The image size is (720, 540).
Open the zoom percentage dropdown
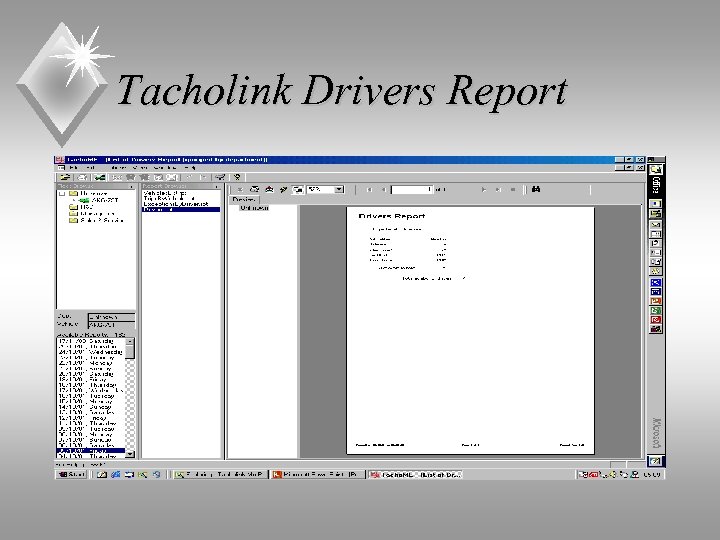pos(339,189)
